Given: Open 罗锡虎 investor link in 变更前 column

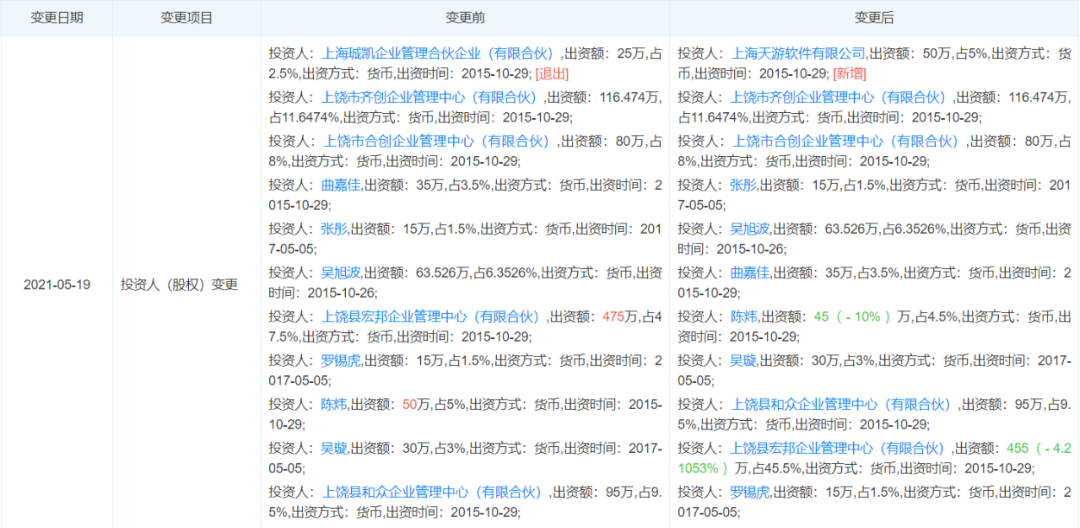Looking at the screenshot, I should click(x=341, y=361).
